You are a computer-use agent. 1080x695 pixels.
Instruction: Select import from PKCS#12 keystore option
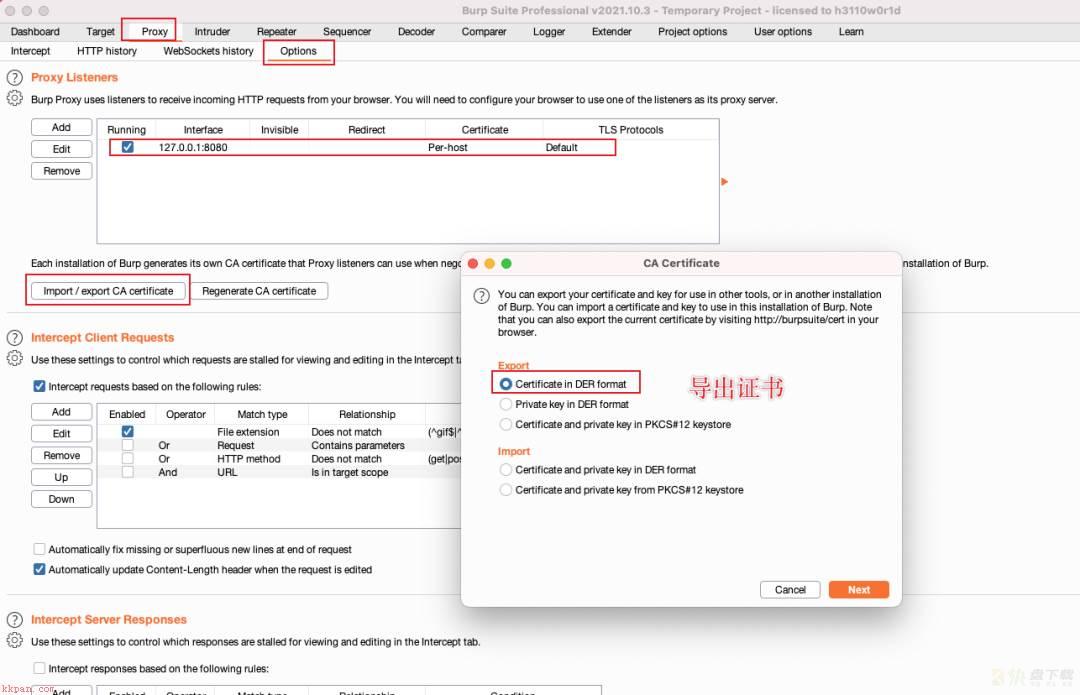pyautogui.click(x=506, y=490)
